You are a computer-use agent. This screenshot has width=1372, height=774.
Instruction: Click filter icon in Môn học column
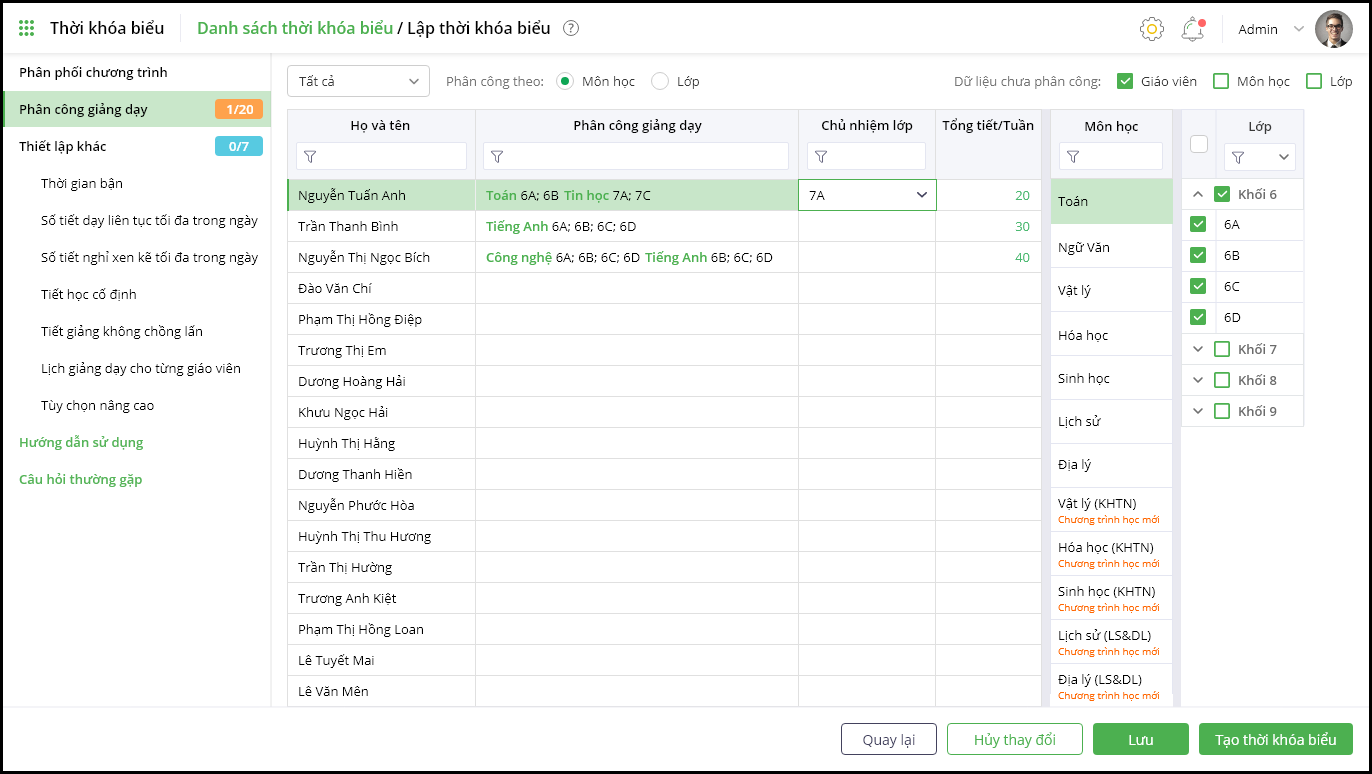[x=1074, y=157]
